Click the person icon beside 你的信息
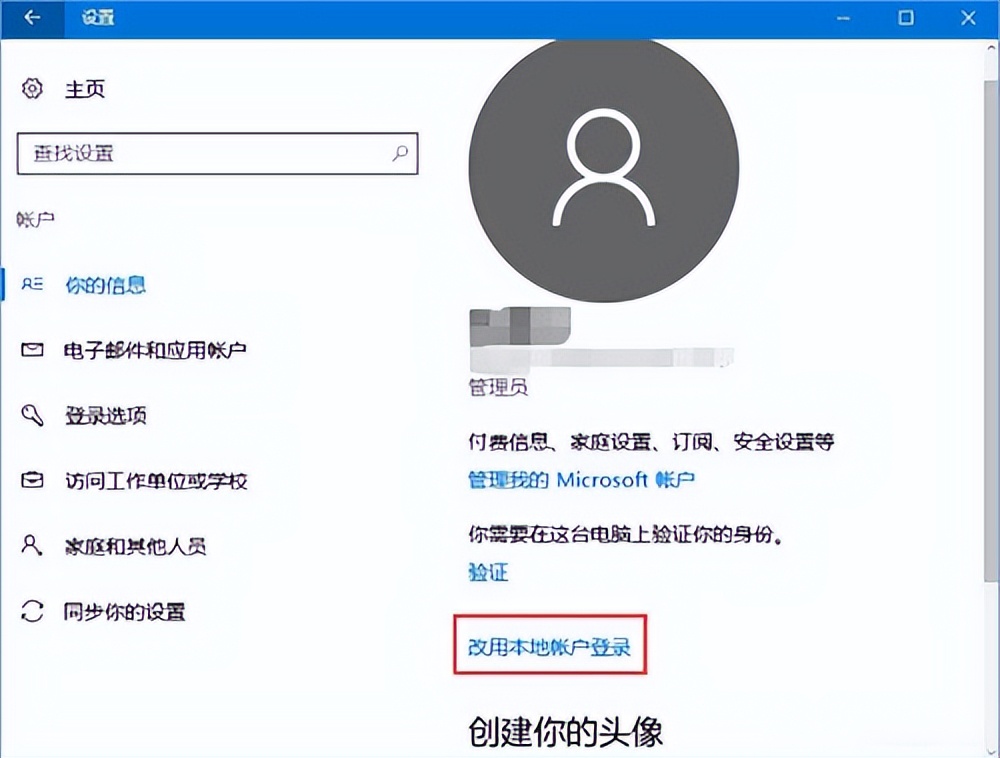The height and width of the screenshot is (758, 1000). (32, 285)
